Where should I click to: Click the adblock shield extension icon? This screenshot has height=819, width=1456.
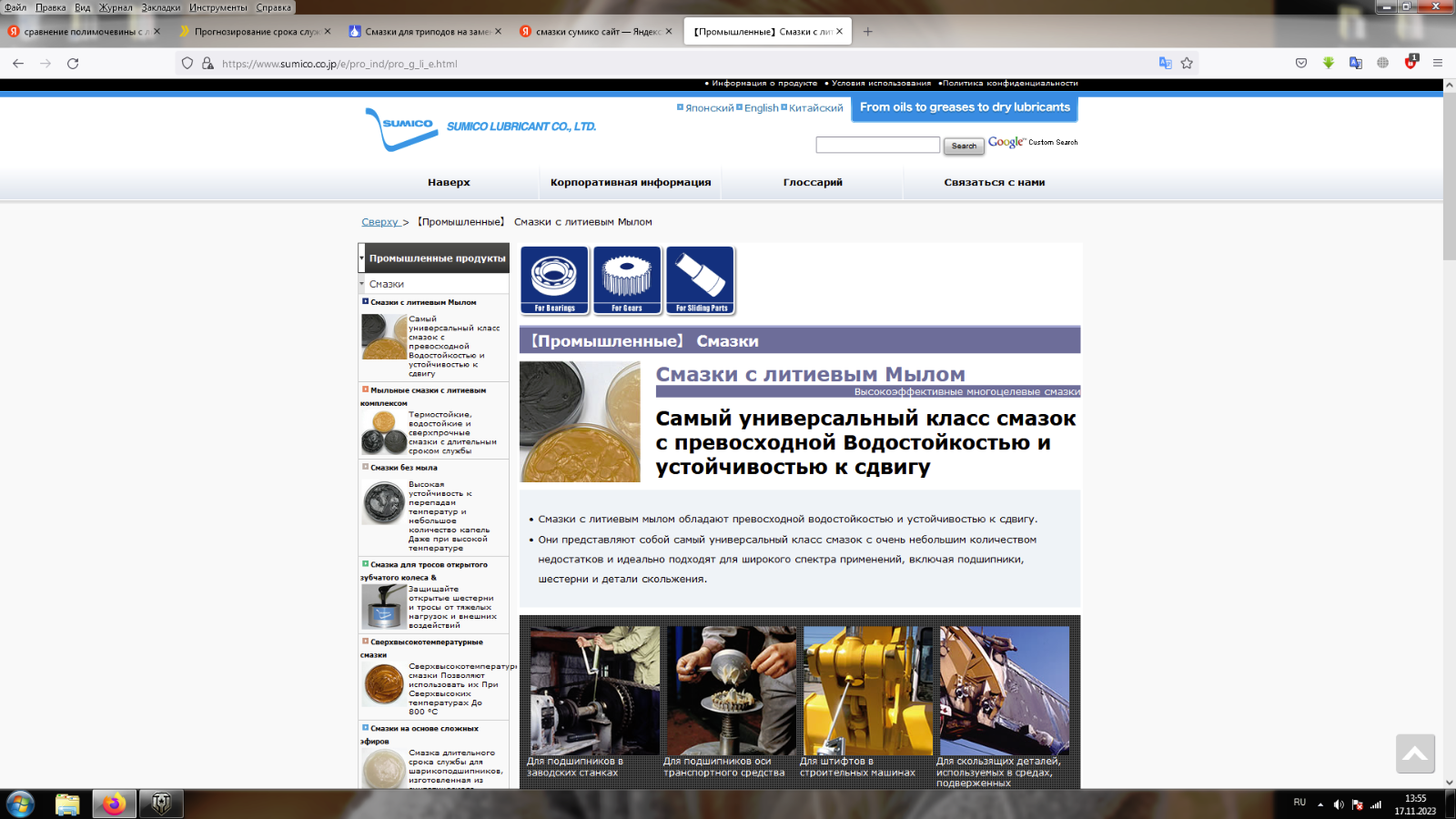click(x=1410, y=62)
